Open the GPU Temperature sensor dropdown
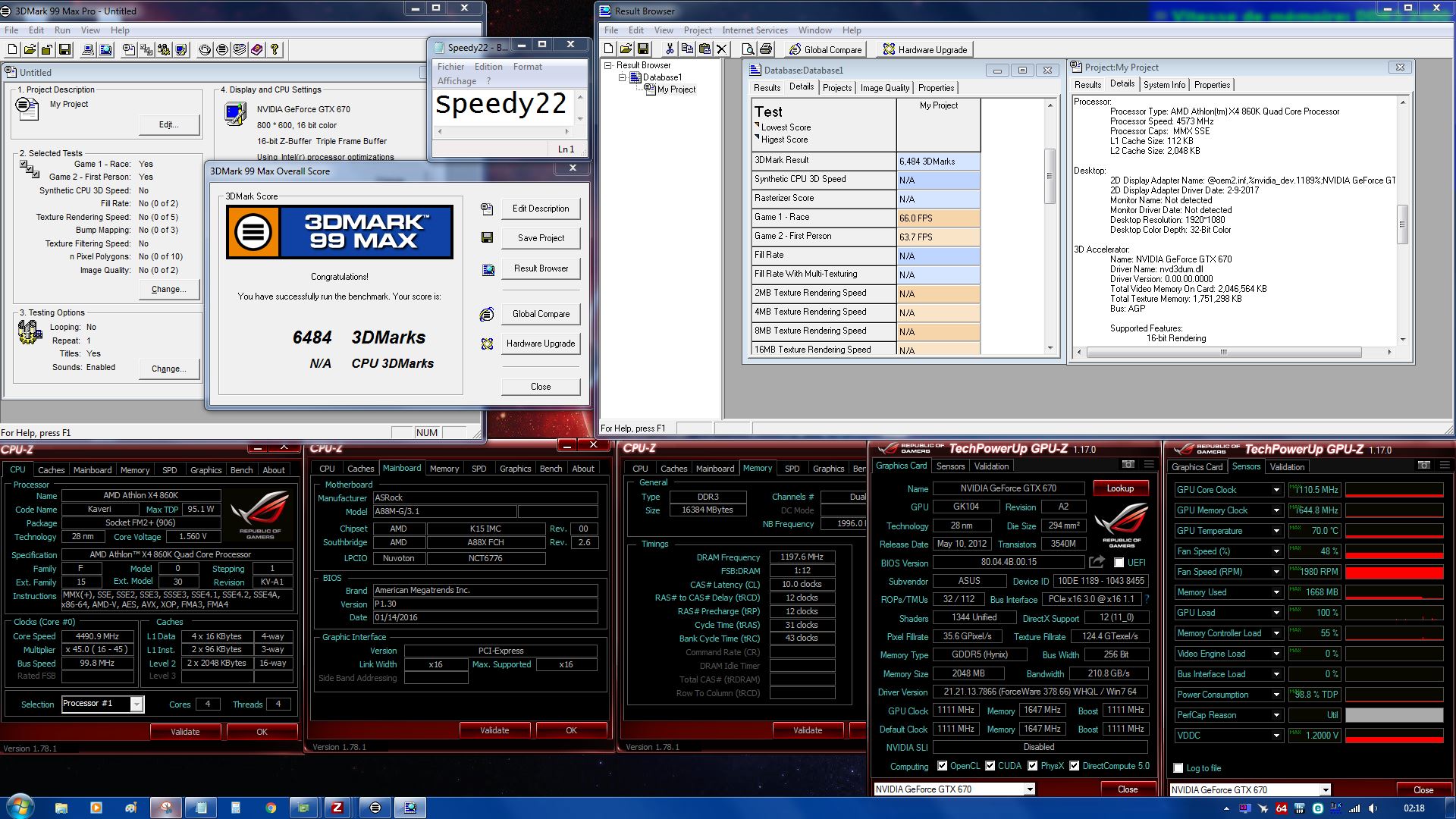The image size is (1456, 819). pyautogui.click(x=1276, y=531)
